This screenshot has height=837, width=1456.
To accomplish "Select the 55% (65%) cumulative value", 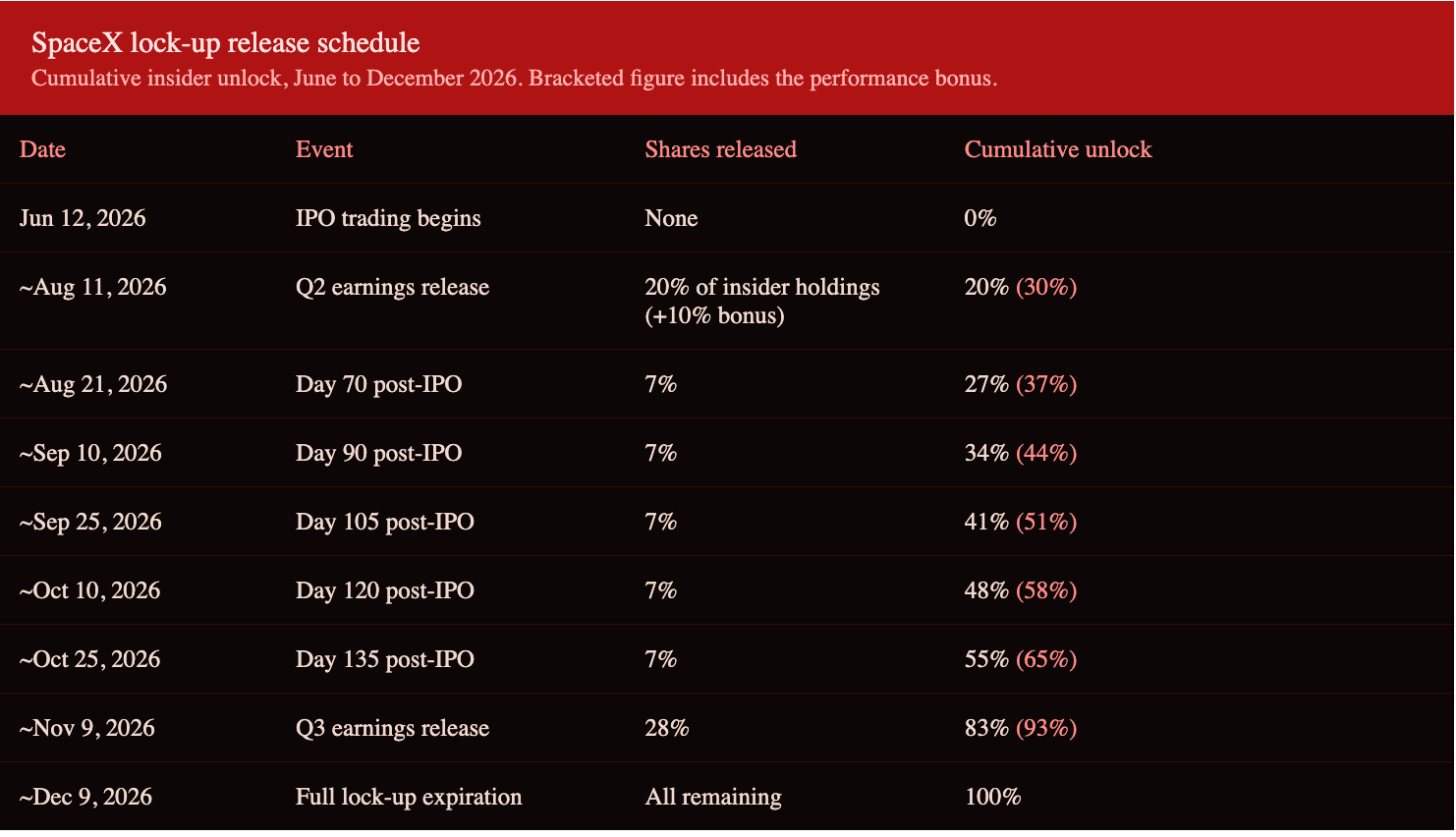I will pos(1021,659).
